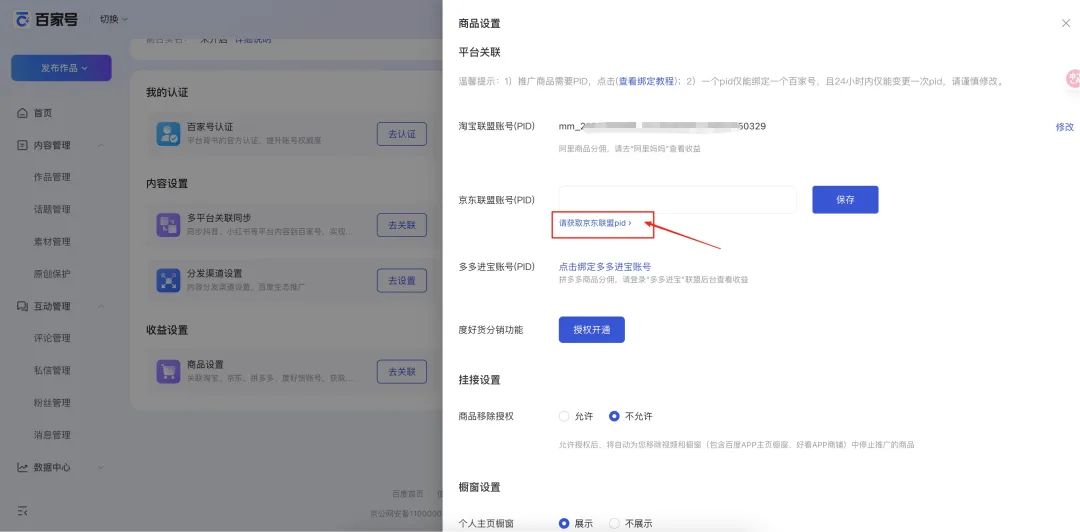The width and height of the screenshot is (1080, 532).
Task: Open 话题管理 in the sidebar
Action: pyautogui.click(x=52, y=209)
